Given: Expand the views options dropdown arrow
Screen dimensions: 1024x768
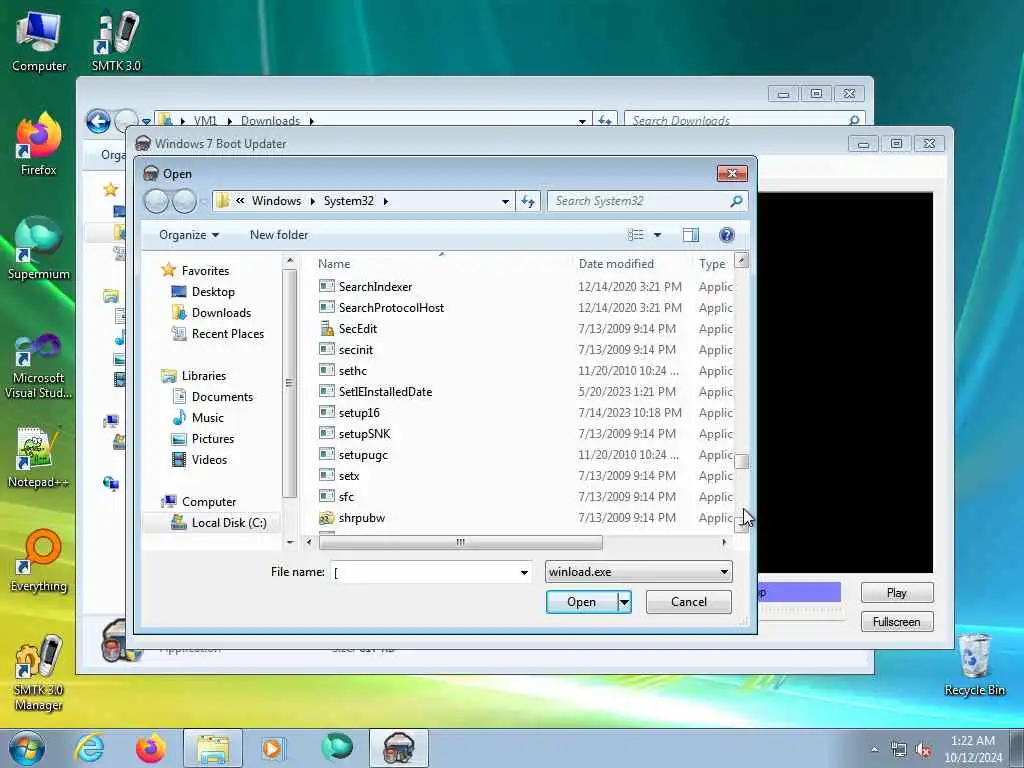Looking at the screenshot, I should [x=658, y=235].
